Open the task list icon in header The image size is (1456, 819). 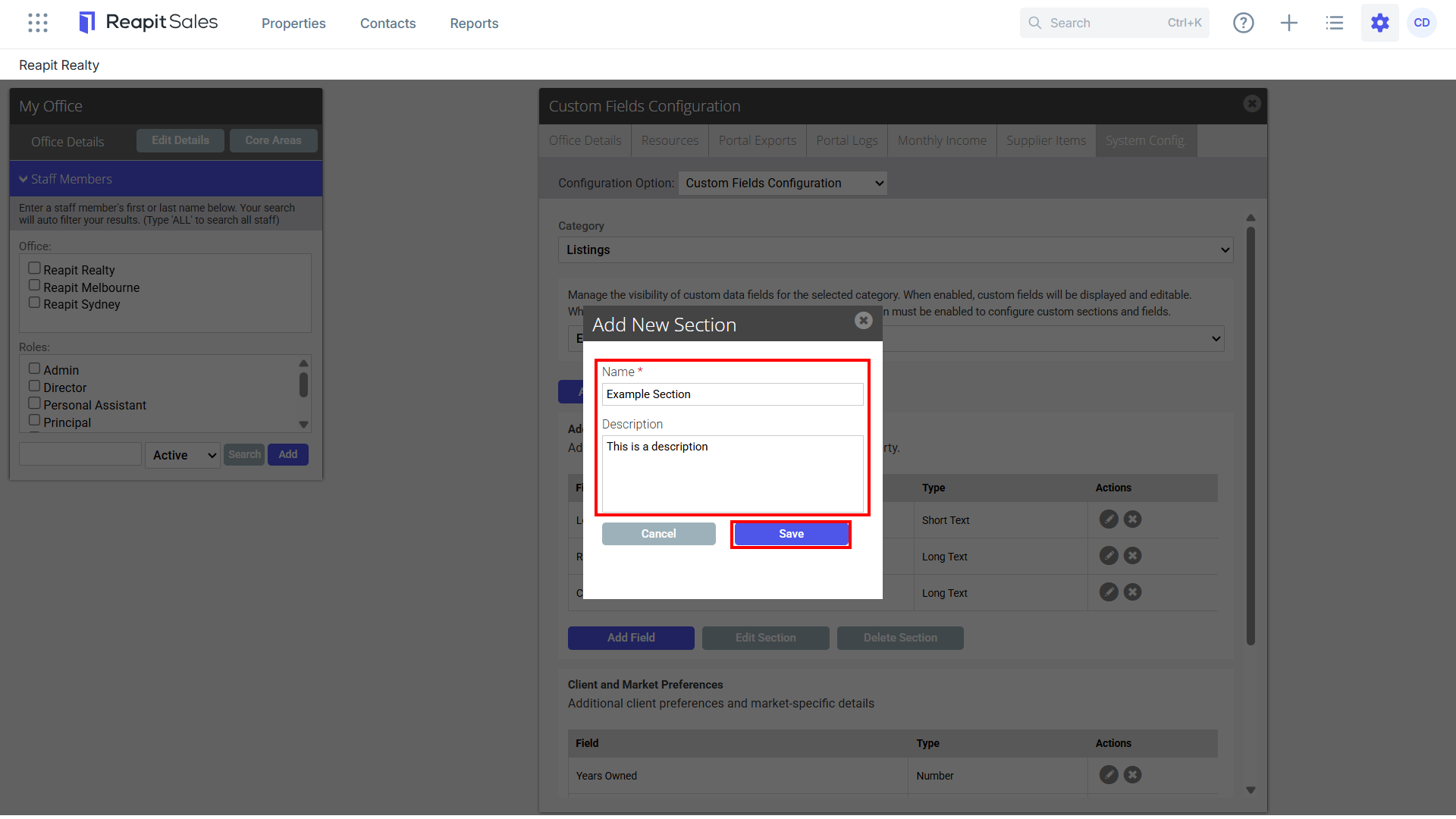click(1335, 23)
